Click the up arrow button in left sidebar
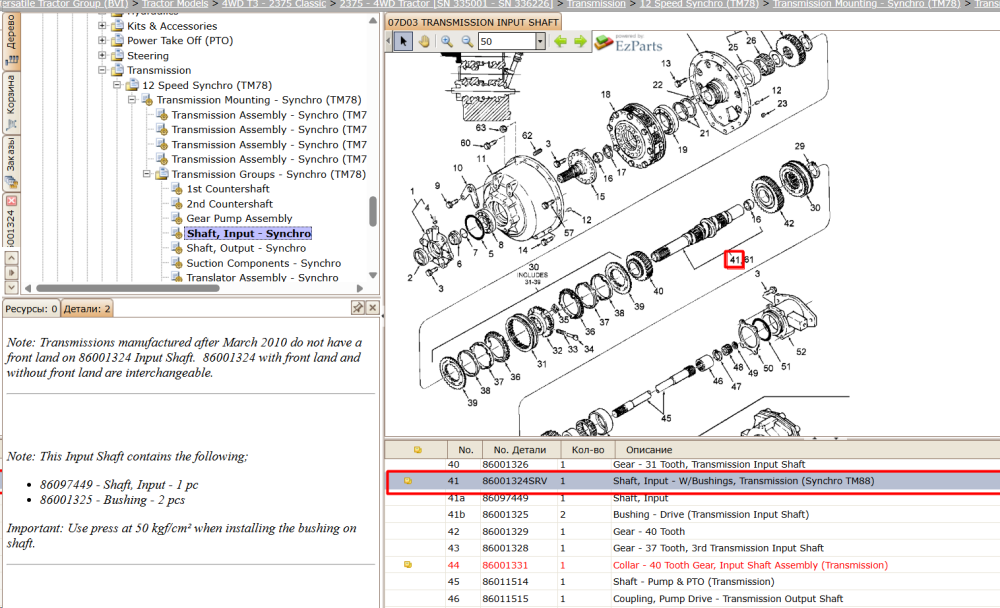This screenshot has width=1000, height=608. [11, 258]
